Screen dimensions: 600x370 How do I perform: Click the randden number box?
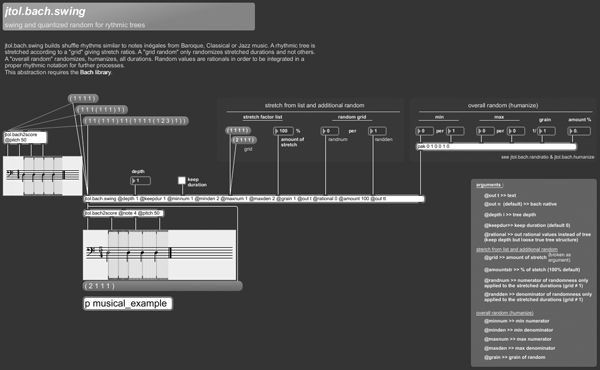pos(377,131)
